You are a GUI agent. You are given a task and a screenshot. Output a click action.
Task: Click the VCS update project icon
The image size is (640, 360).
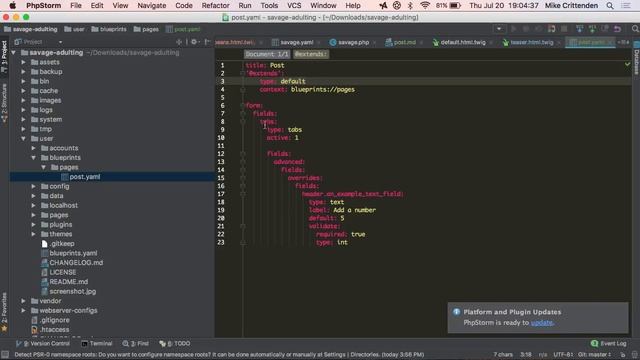(580, 29)
